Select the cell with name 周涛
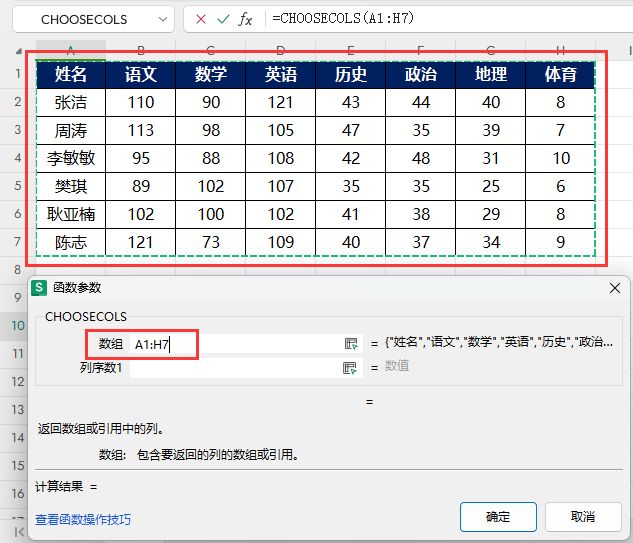Image resolution: width=633 pixels, height=543 pixels. tap(71, 130)
